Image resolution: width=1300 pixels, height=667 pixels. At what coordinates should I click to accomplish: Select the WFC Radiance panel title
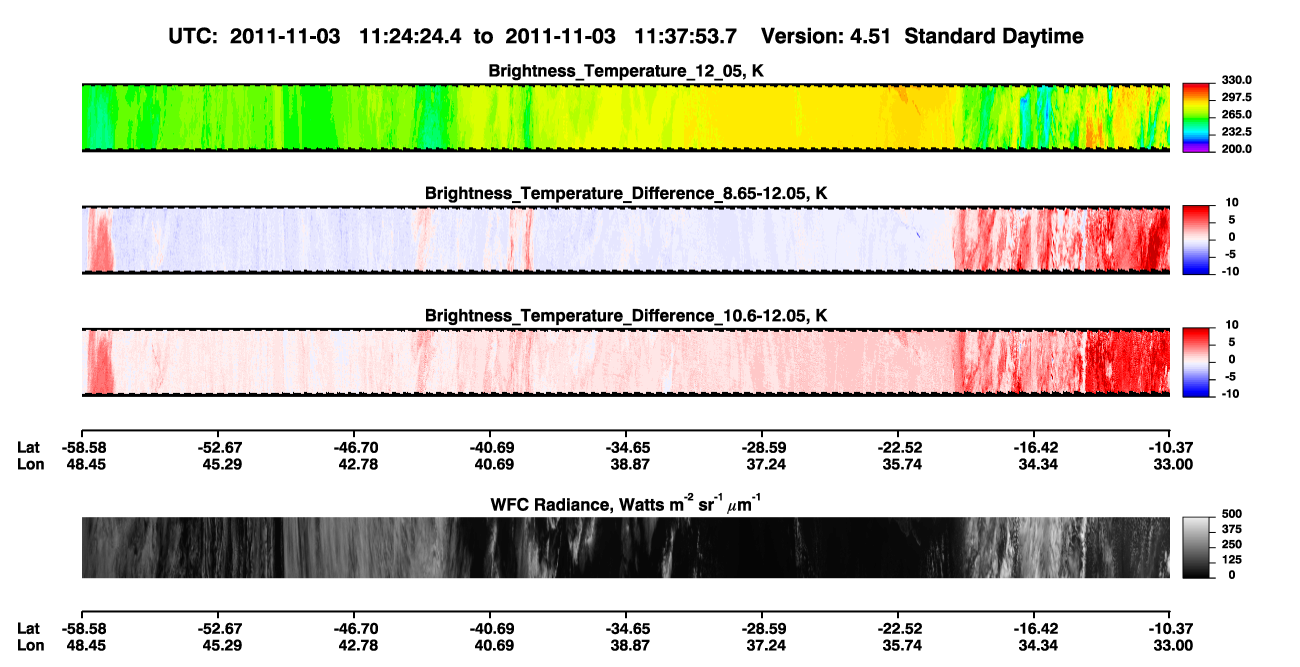click(x=626, y=503)
